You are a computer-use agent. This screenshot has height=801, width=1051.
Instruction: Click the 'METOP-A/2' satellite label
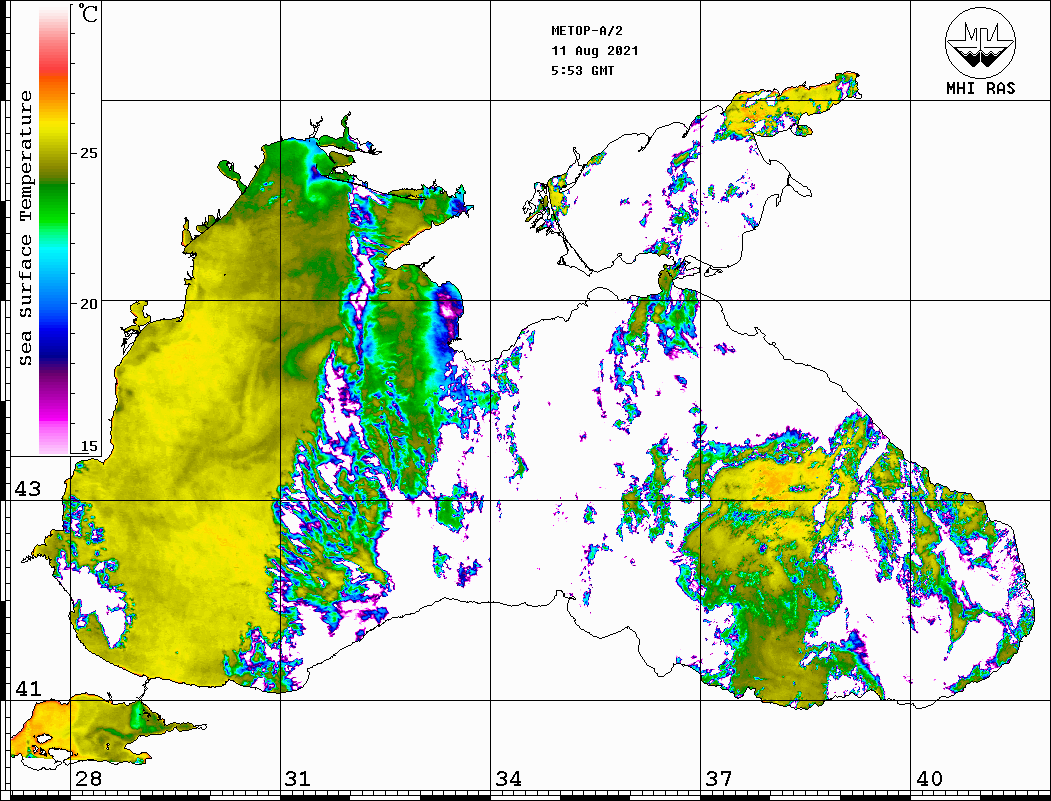[586, 31]
